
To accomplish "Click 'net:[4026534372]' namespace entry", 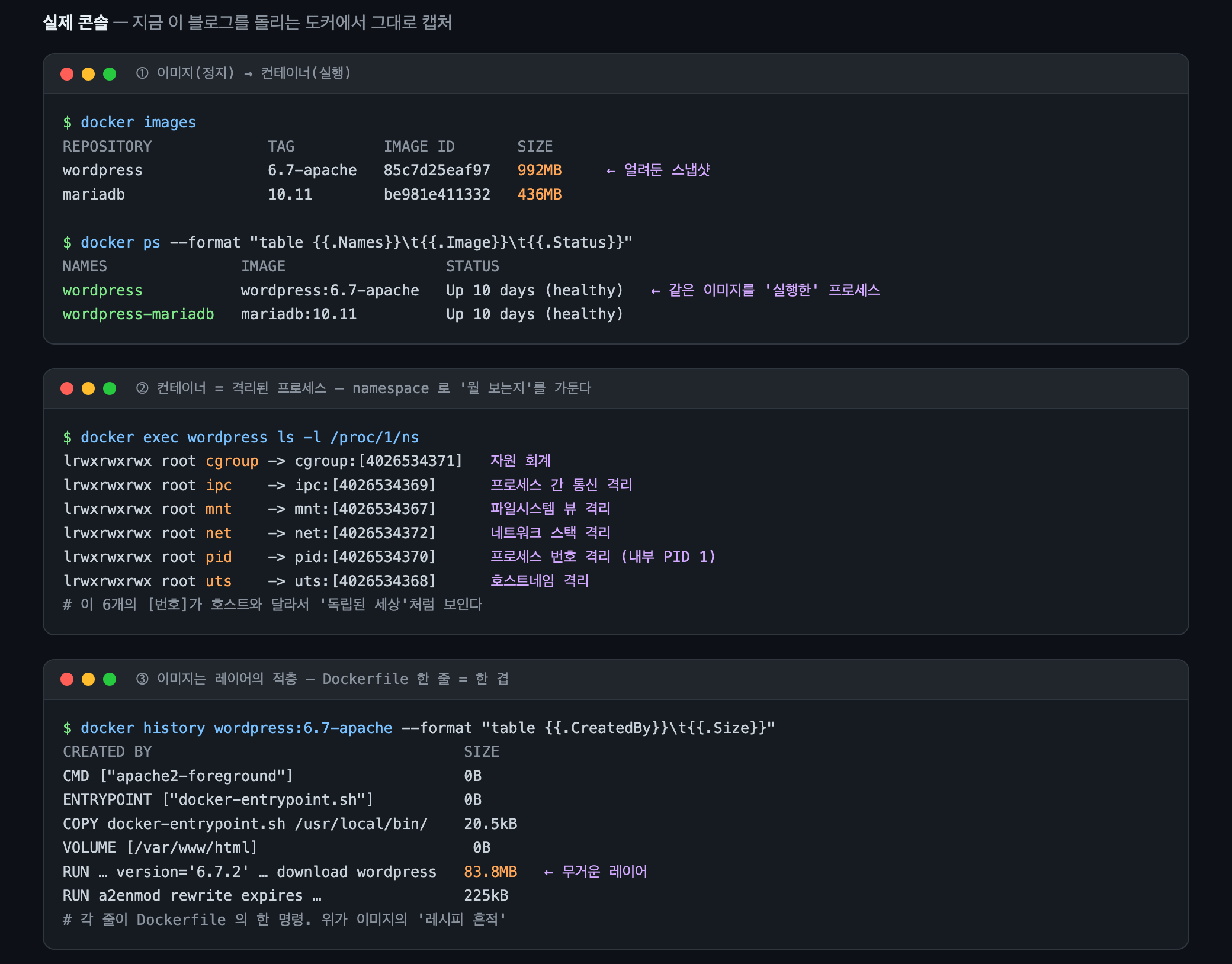I will [x=365, y=533].
